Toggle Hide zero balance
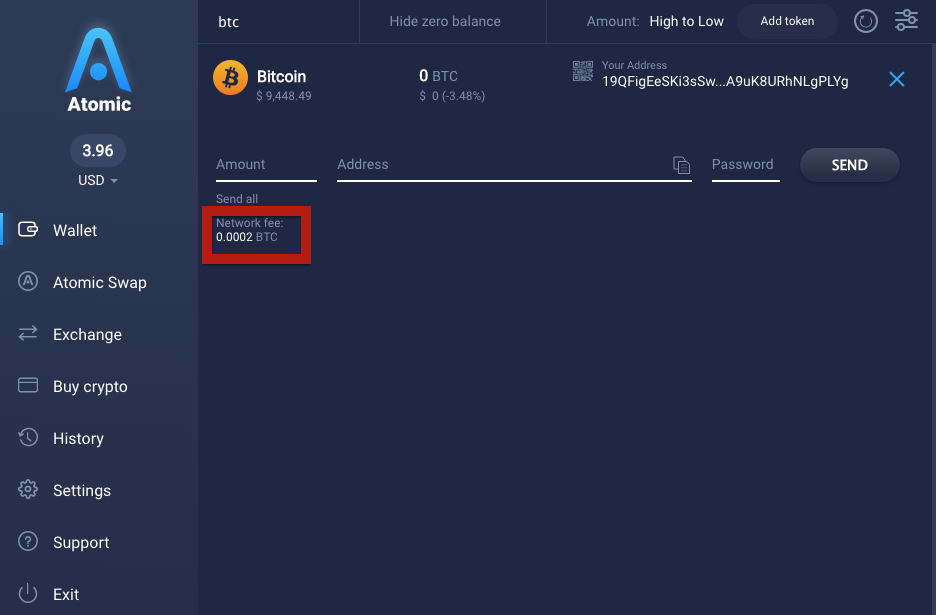The height and width of the screenshot is (615, 936). [445, 21]
